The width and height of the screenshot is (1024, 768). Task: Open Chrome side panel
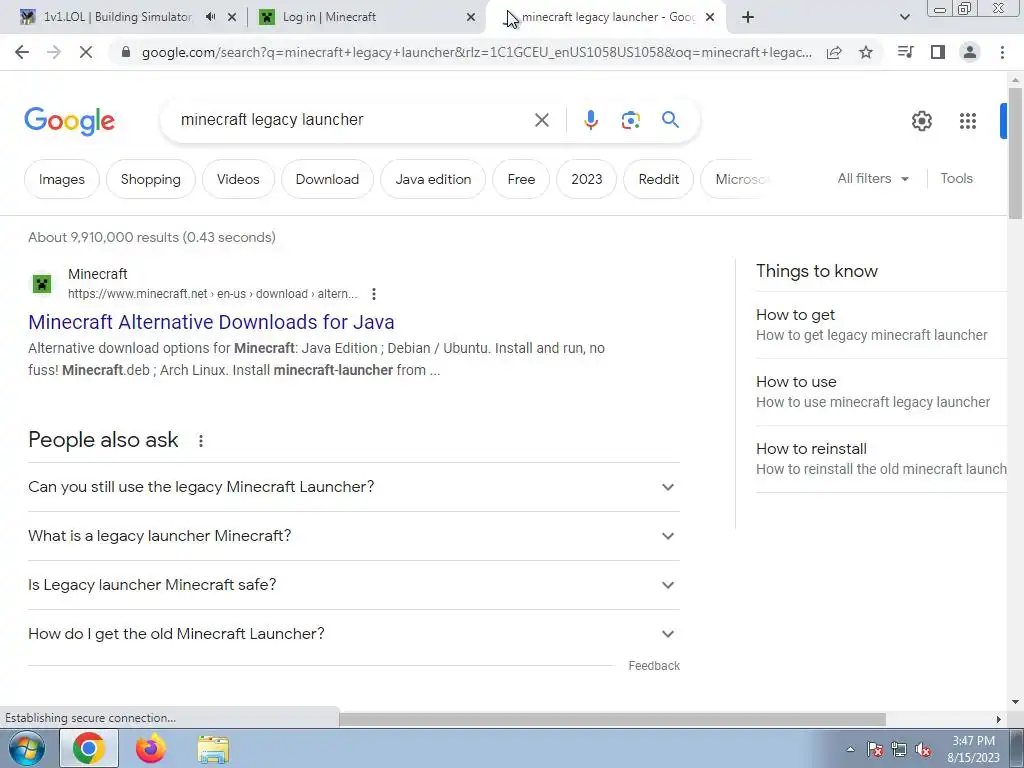click(938, 52)
